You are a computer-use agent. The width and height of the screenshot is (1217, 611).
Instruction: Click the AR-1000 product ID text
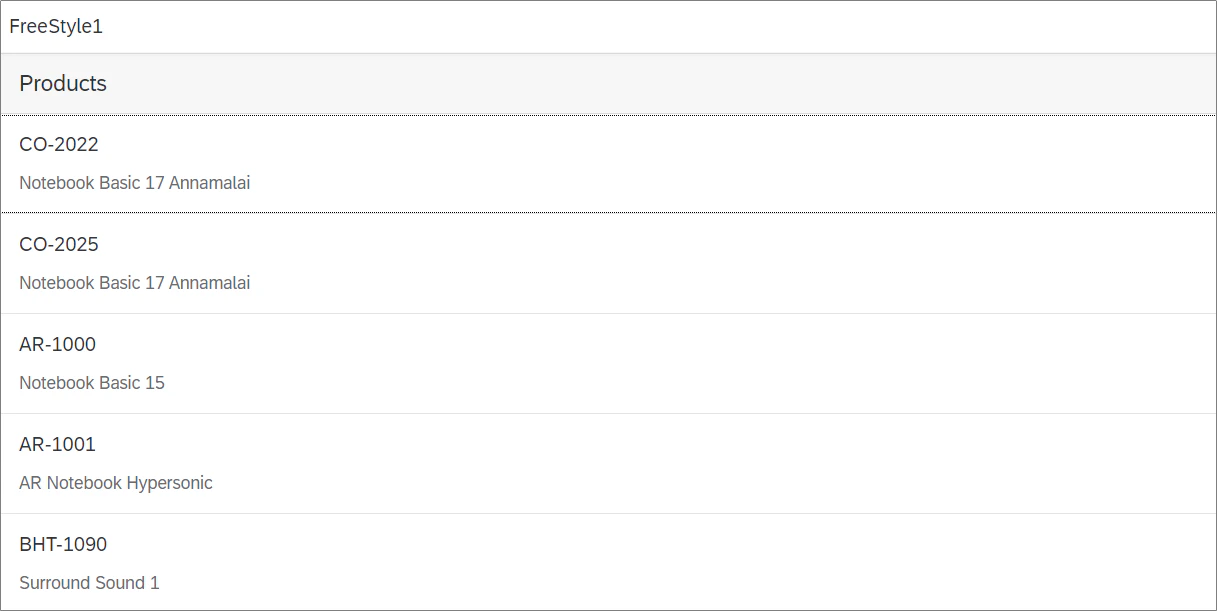pos(58,344)
